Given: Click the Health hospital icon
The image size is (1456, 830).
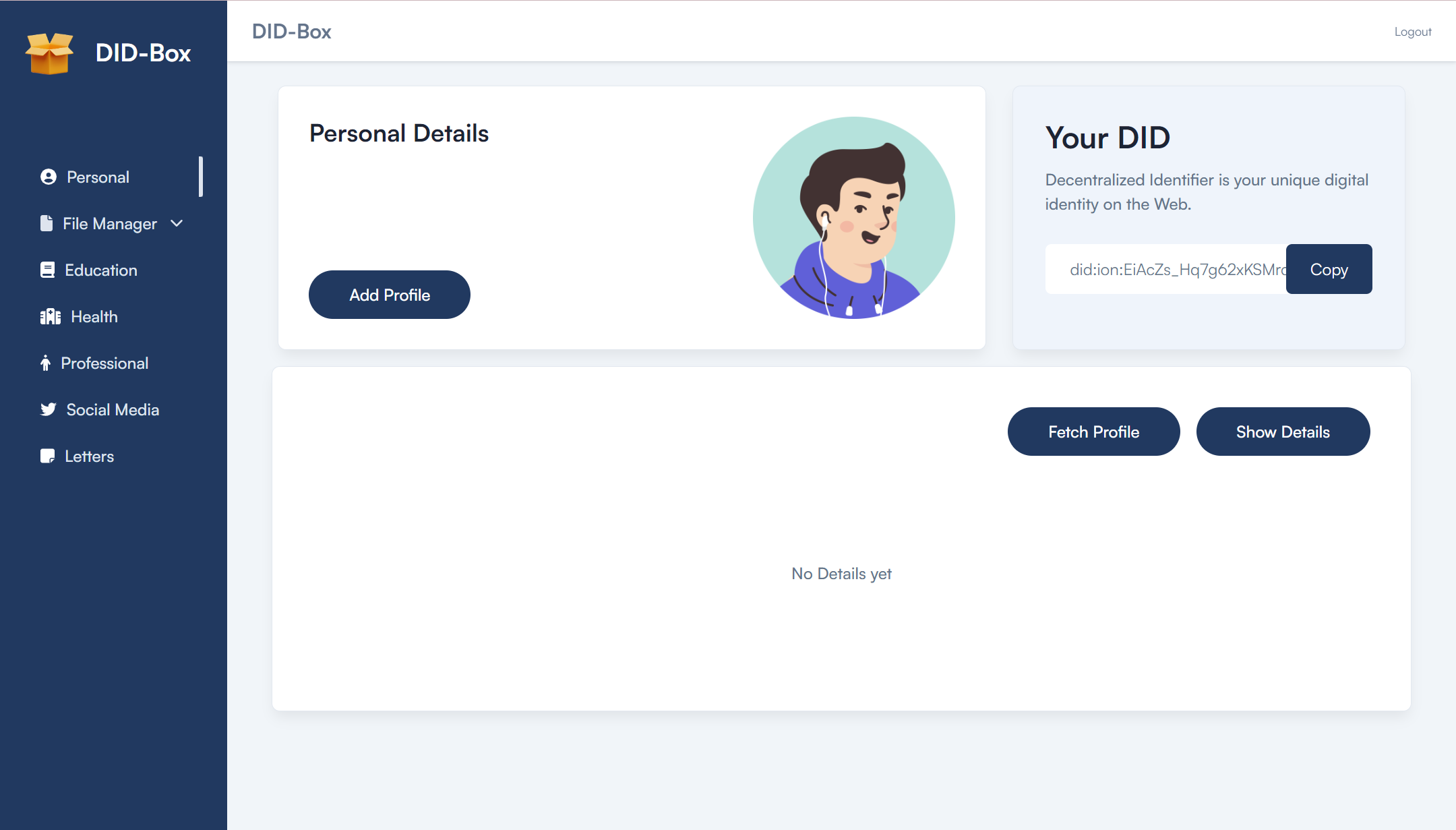Looking at the screenshot, I should [51, 316].
